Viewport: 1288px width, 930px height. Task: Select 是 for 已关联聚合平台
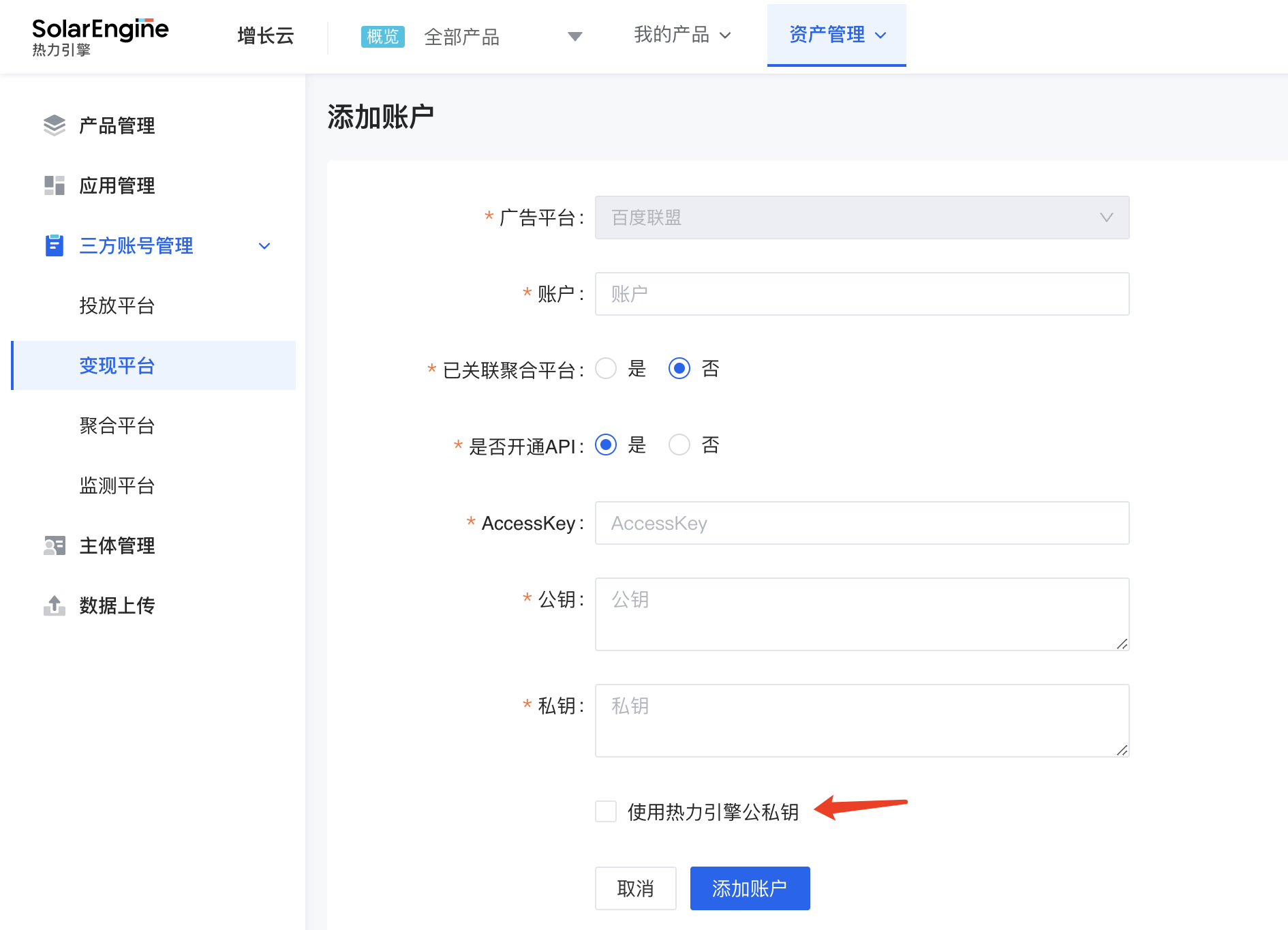point(606,369)
